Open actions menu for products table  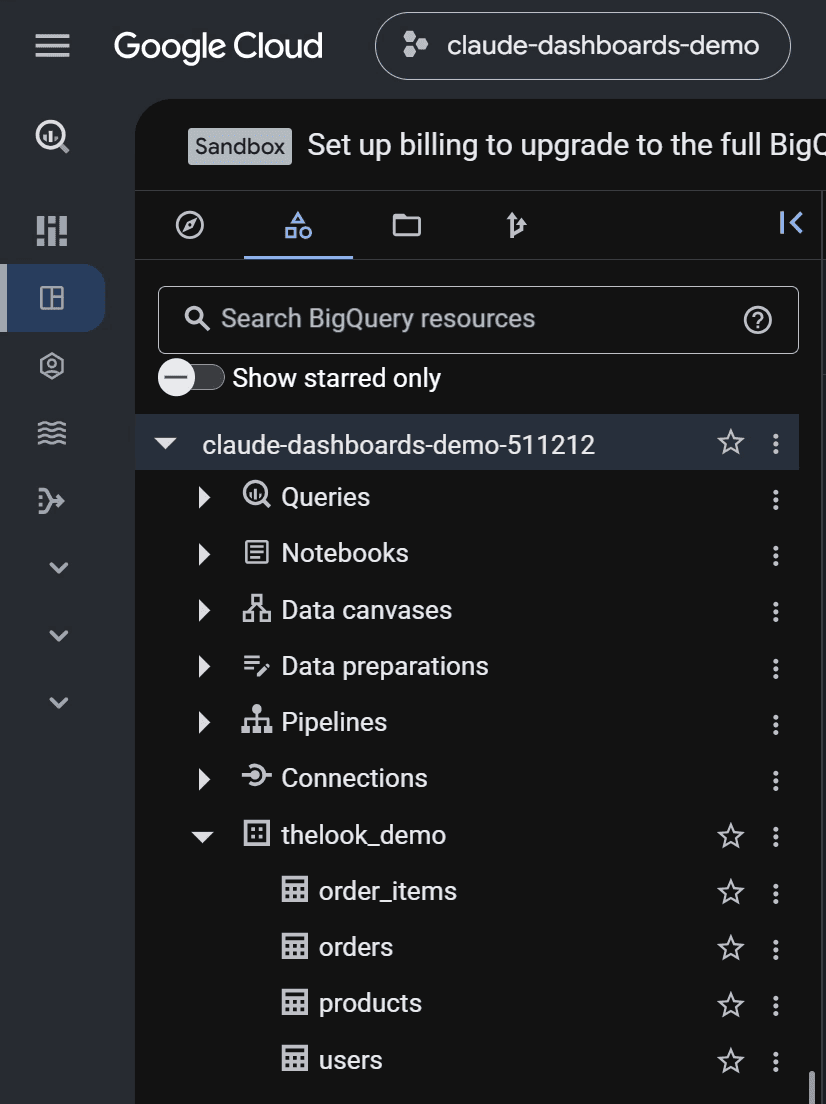click(x=775, y=1005)
